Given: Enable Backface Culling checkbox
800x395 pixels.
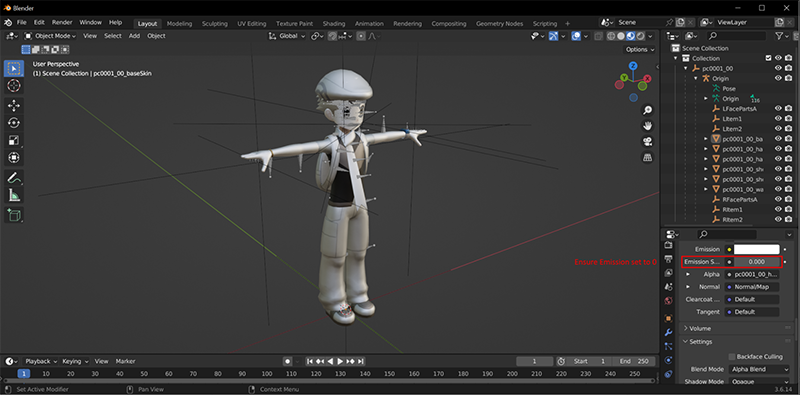Looking at the screenshot, I should [x=732, y=357].
